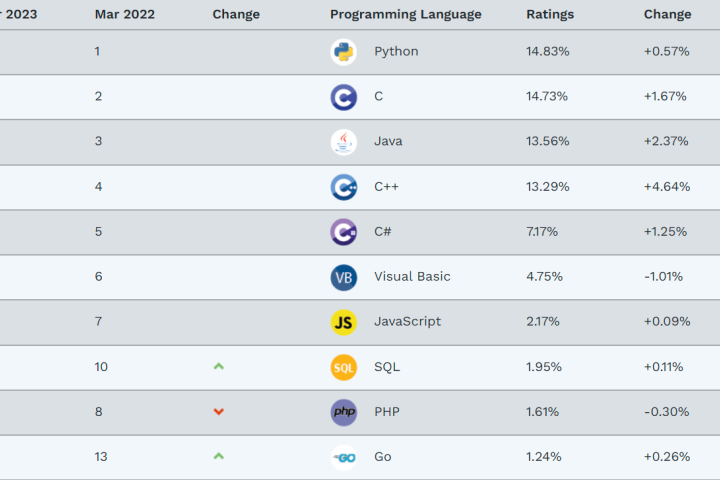Click the green up arrow in SQL row
The width and height of the screenshot is (720, 480).
[x=218, y=367]
